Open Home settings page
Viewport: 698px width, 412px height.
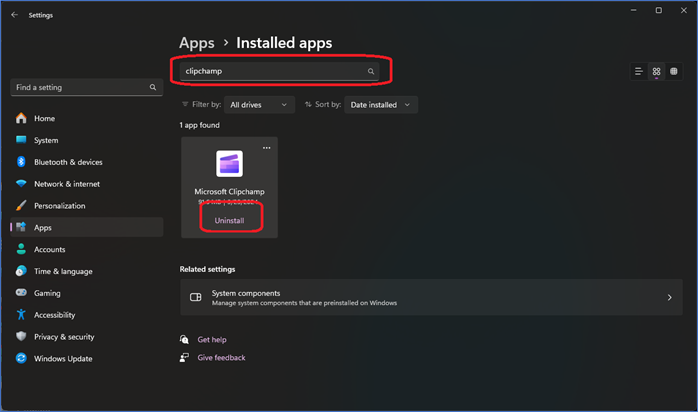86,118
